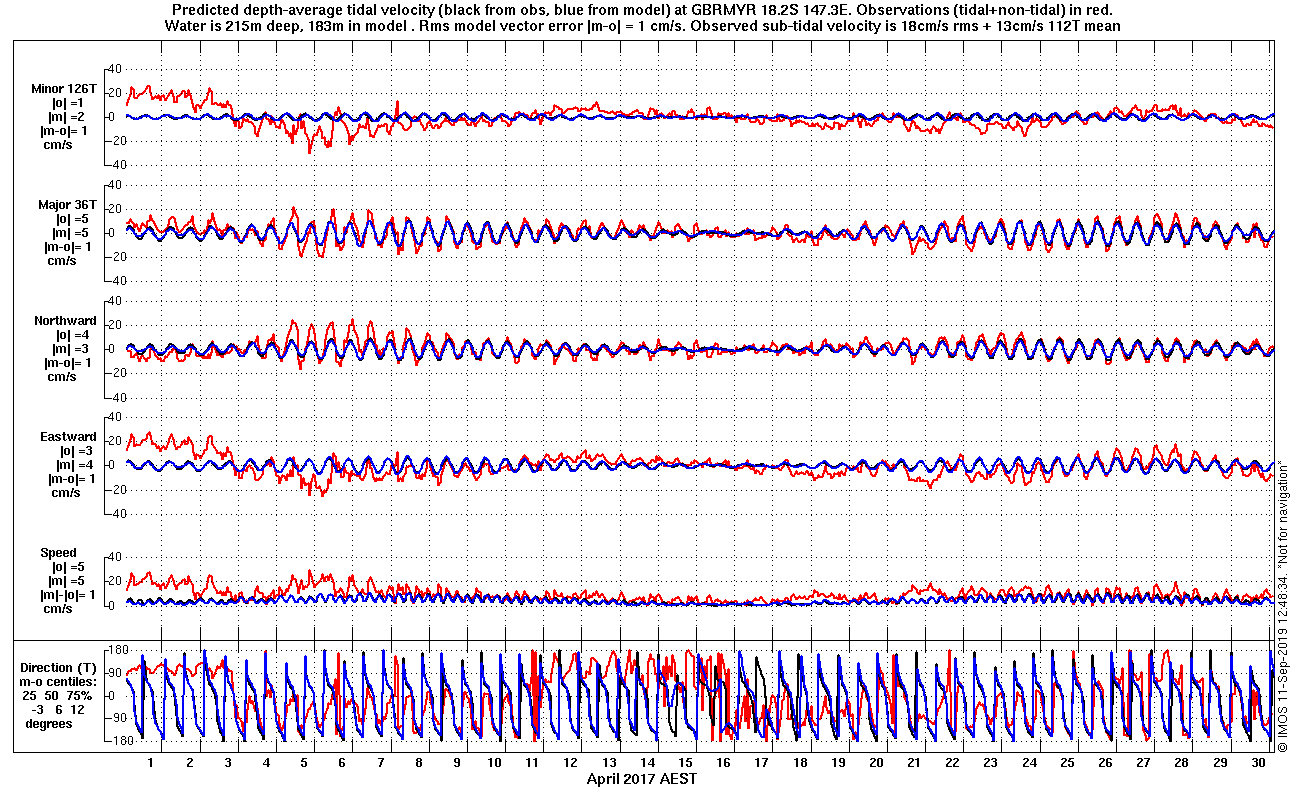Click the 'Northward' panel label
Screen dimensions: 1300x800
click(65, 321)
